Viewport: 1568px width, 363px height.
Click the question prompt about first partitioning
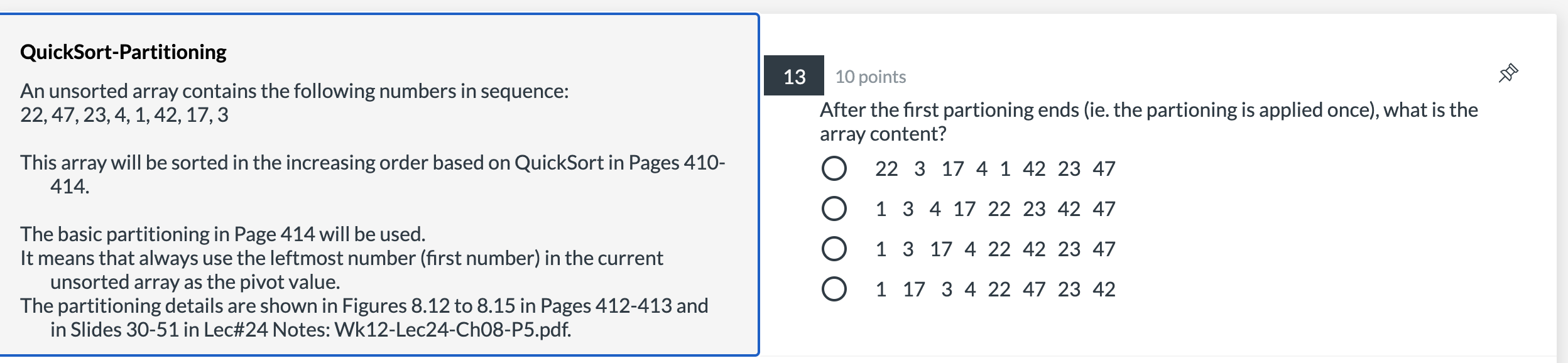(x=1148, y=121)
